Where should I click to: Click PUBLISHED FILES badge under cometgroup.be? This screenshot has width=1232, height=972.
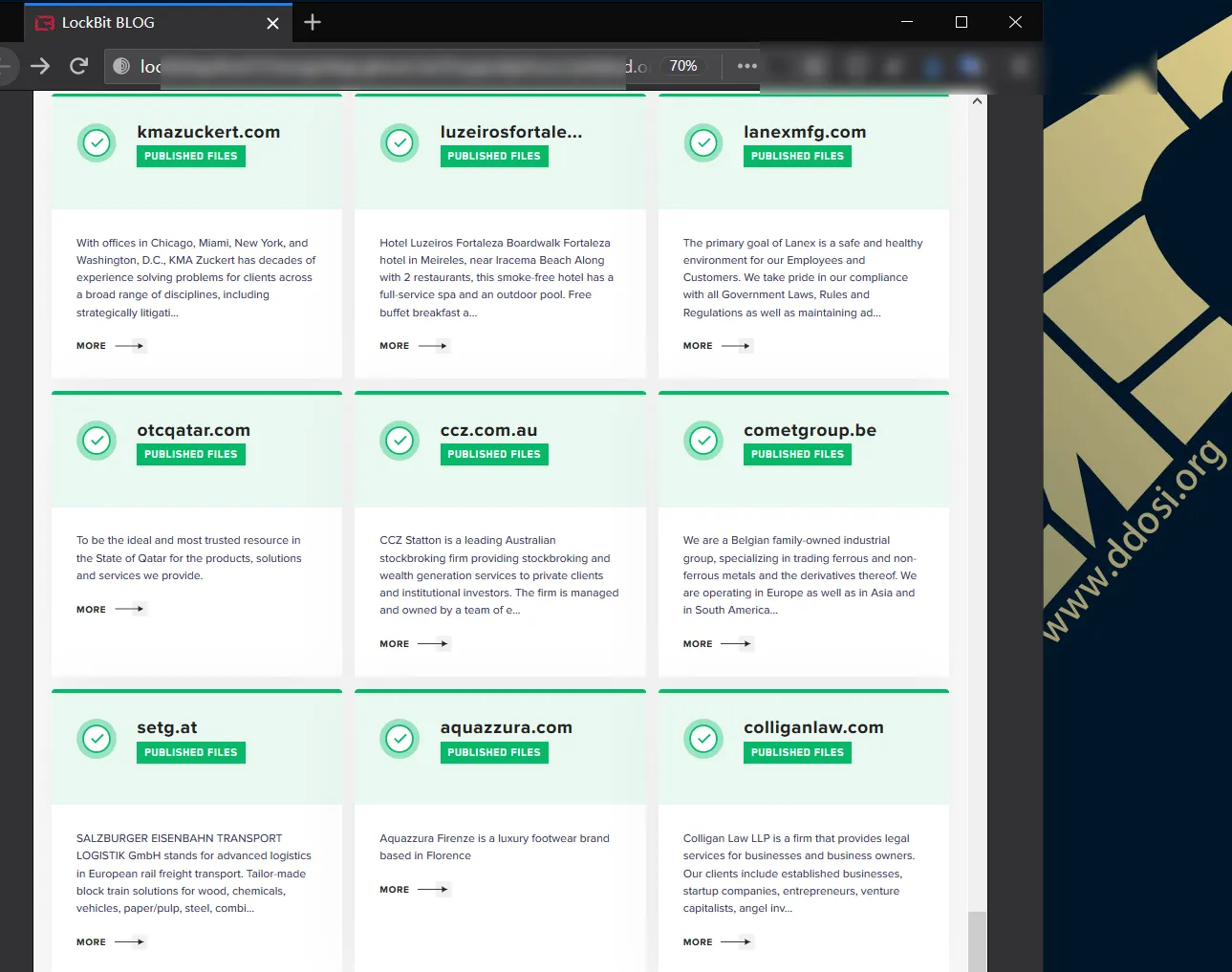pos(797,454)
